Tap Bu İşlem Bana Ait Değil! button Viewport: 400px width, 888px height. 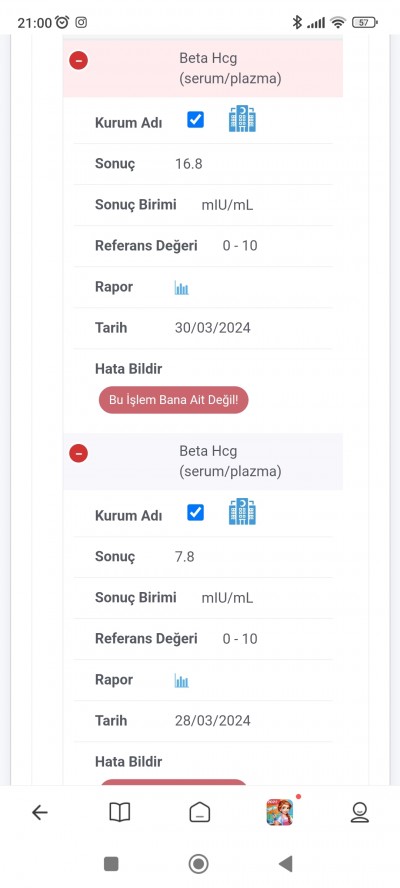click(x=173, y=400)
